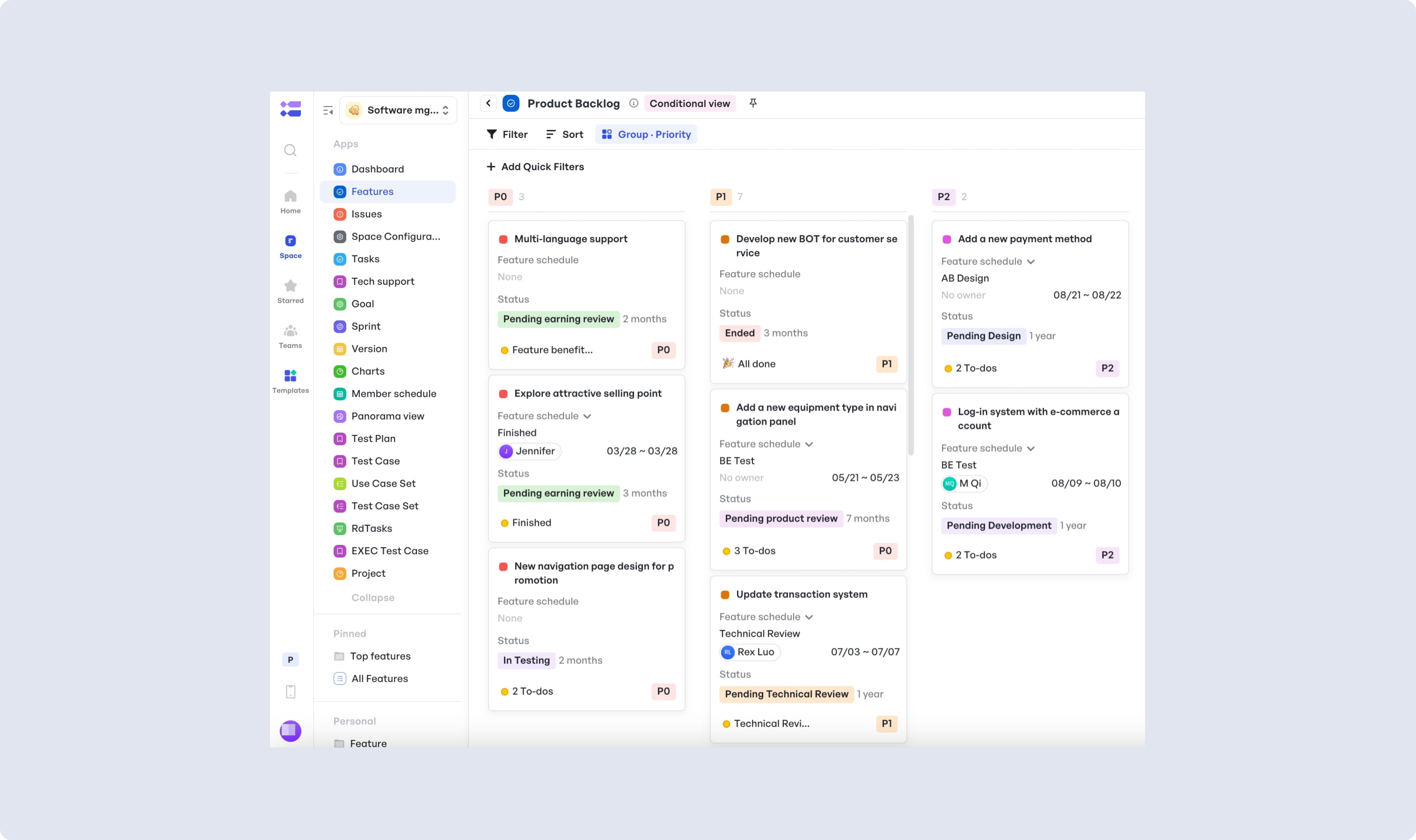Screen dimensions: 1416x840
Task: Open Test Case in the Apps list
Action: (387, 461)
